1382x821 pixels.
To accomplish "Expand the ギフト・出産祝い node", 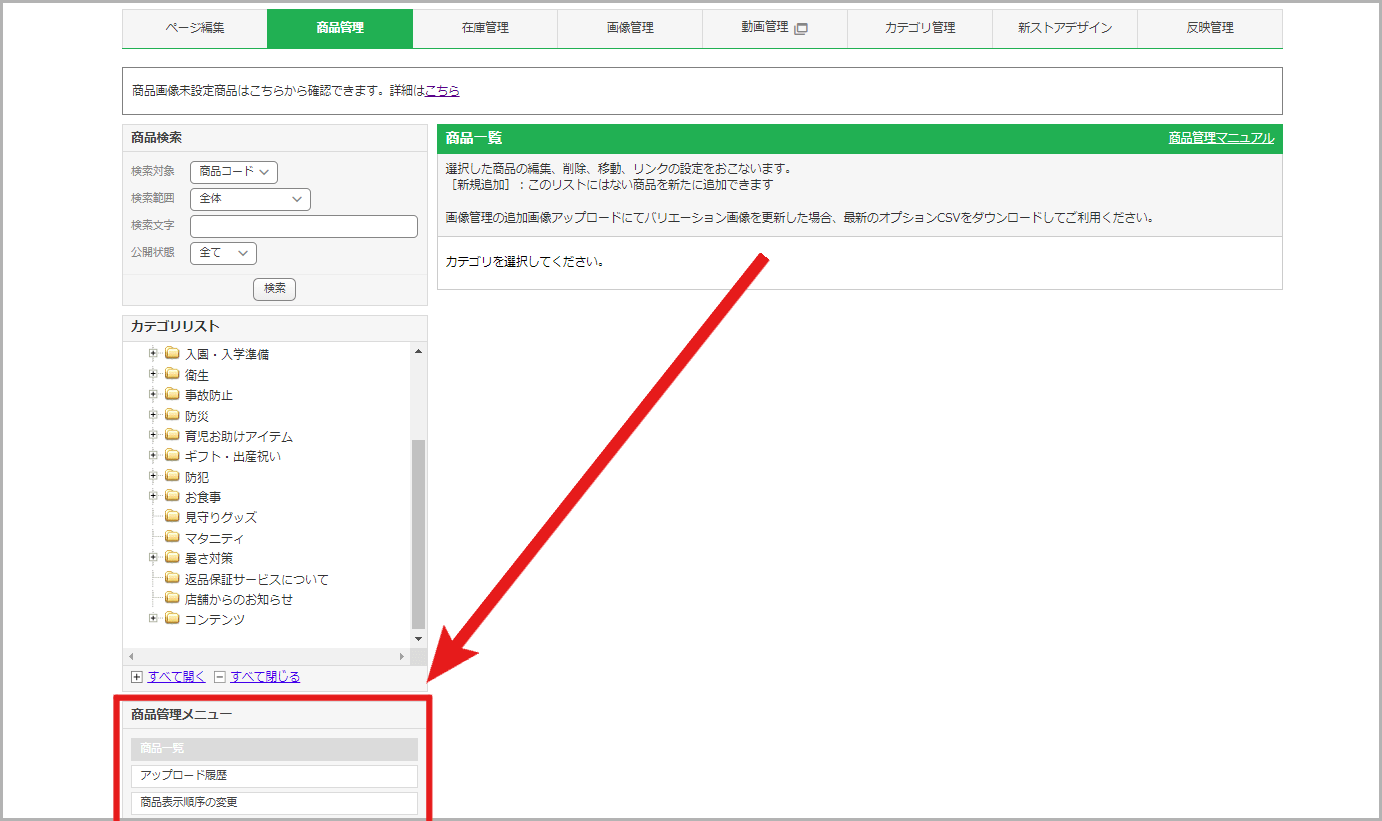I will (154, 456).
